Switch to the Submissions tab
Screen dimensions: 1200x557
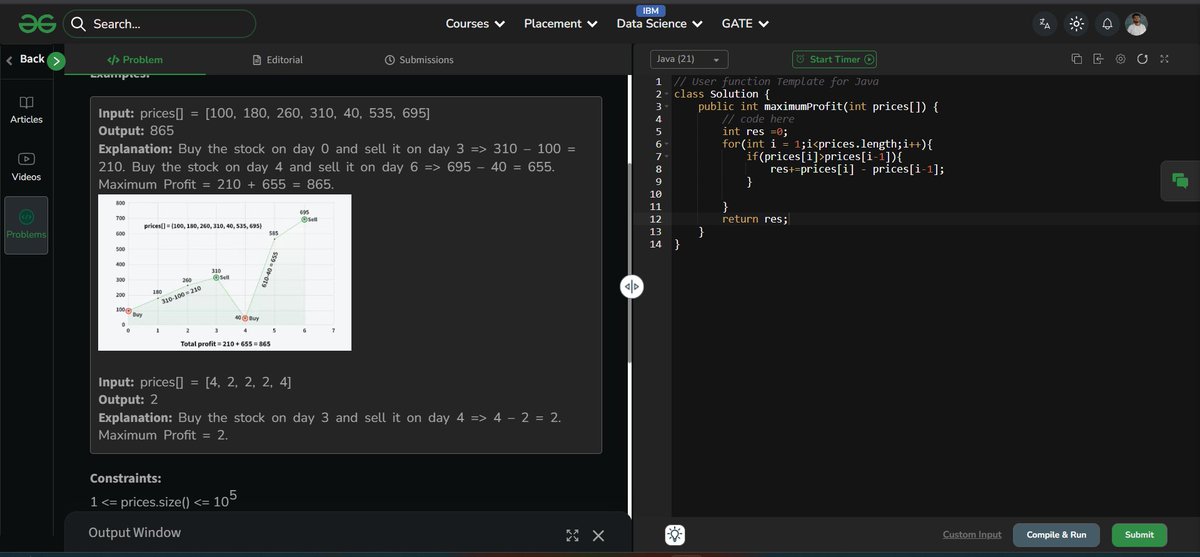[x=419, y=60]
